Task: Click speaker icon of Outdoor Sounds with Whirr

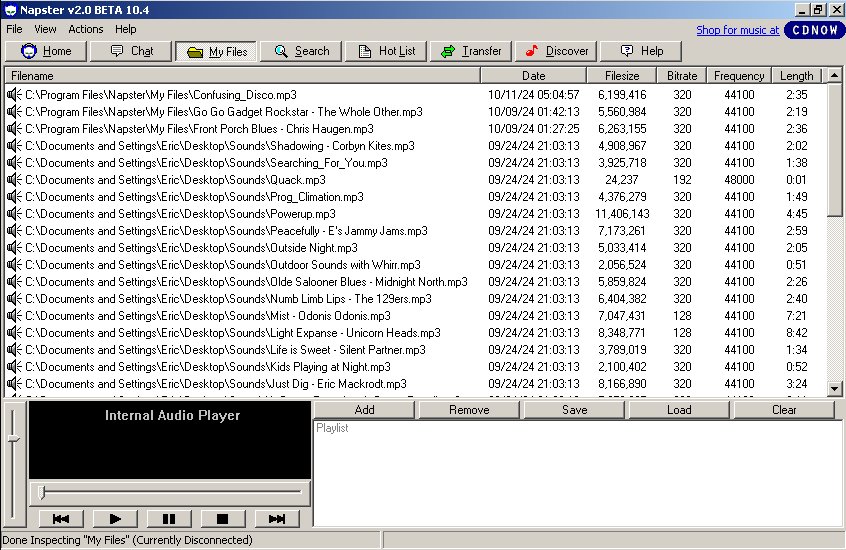Action: [15, 265]
